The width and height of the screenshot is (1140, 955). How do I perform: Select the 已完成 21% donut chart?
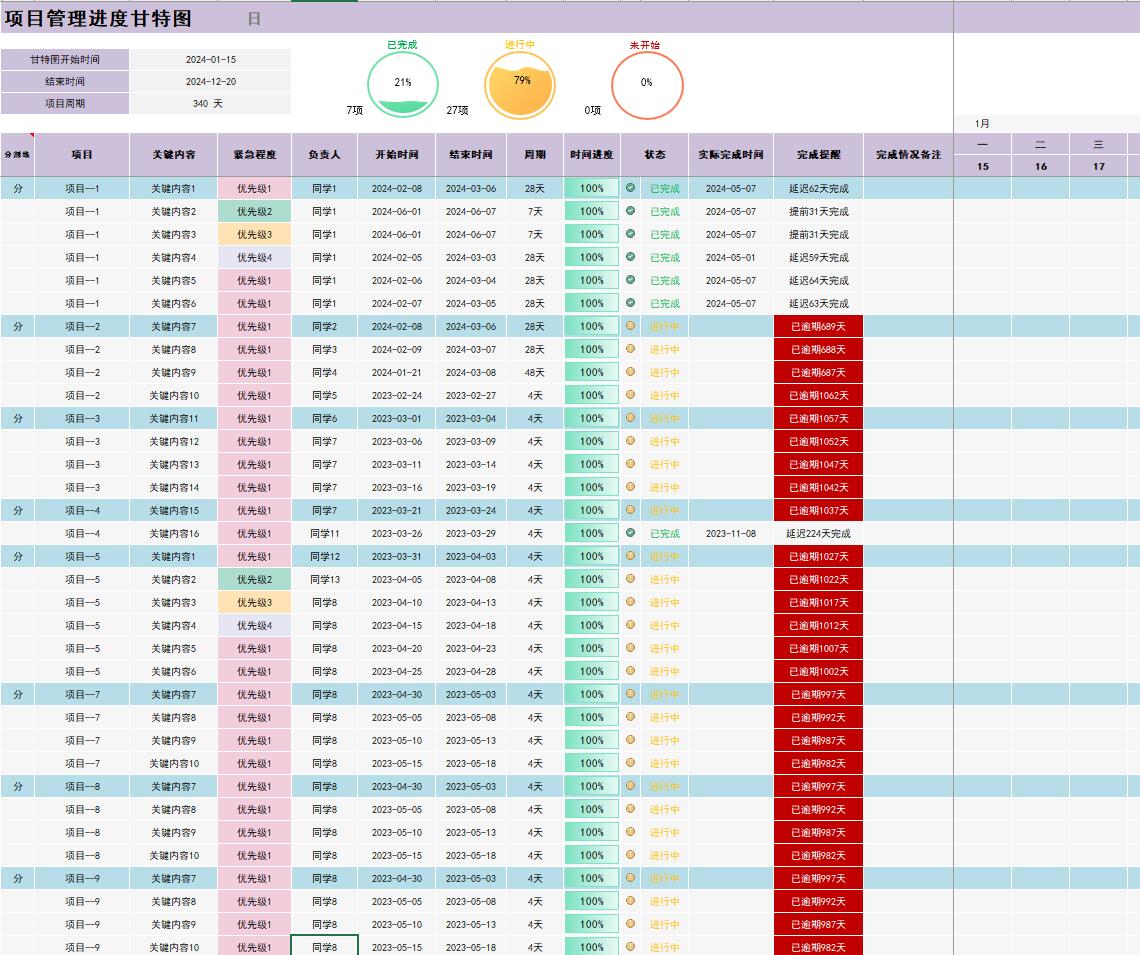point(403,84)
